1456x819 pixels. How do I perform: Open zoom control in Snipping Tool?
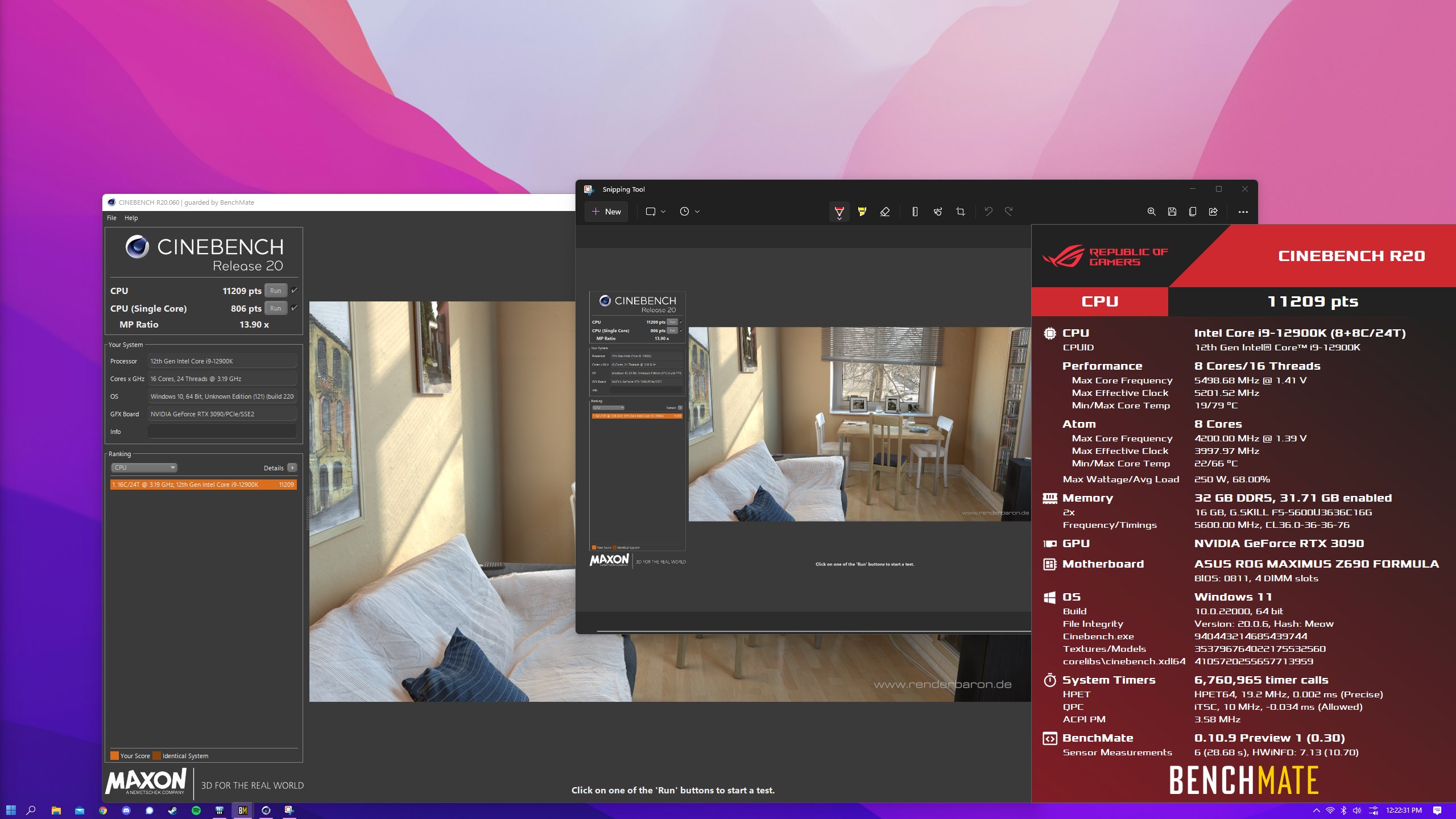tap(1151, 212)
